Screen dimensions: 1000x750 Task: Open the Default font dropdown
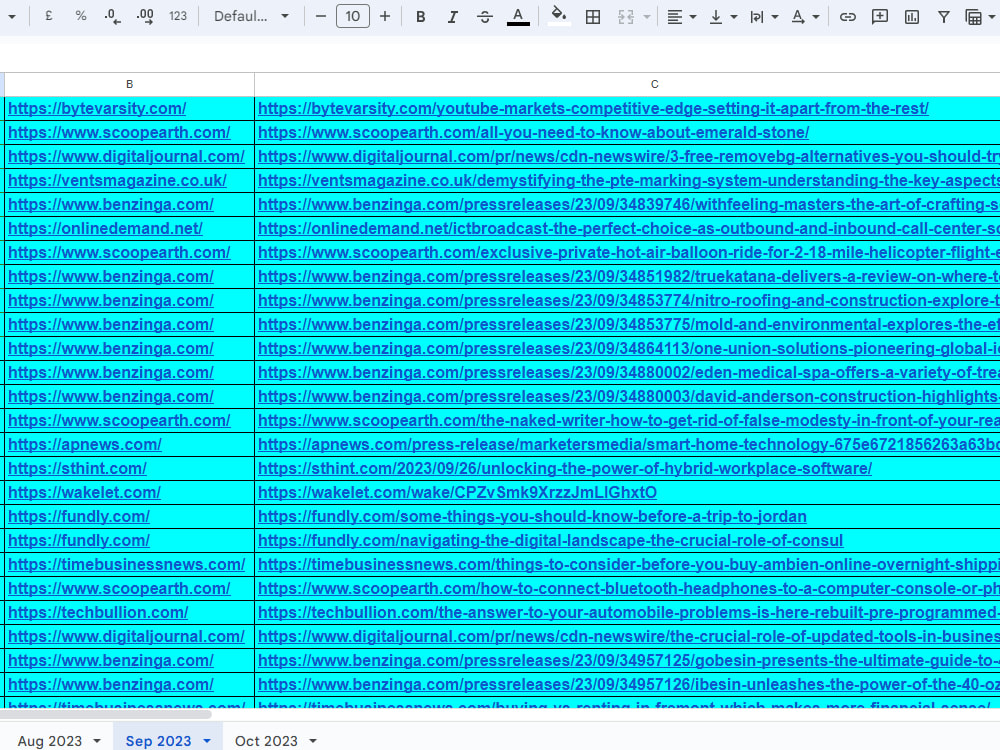click(x=251, y=16)
